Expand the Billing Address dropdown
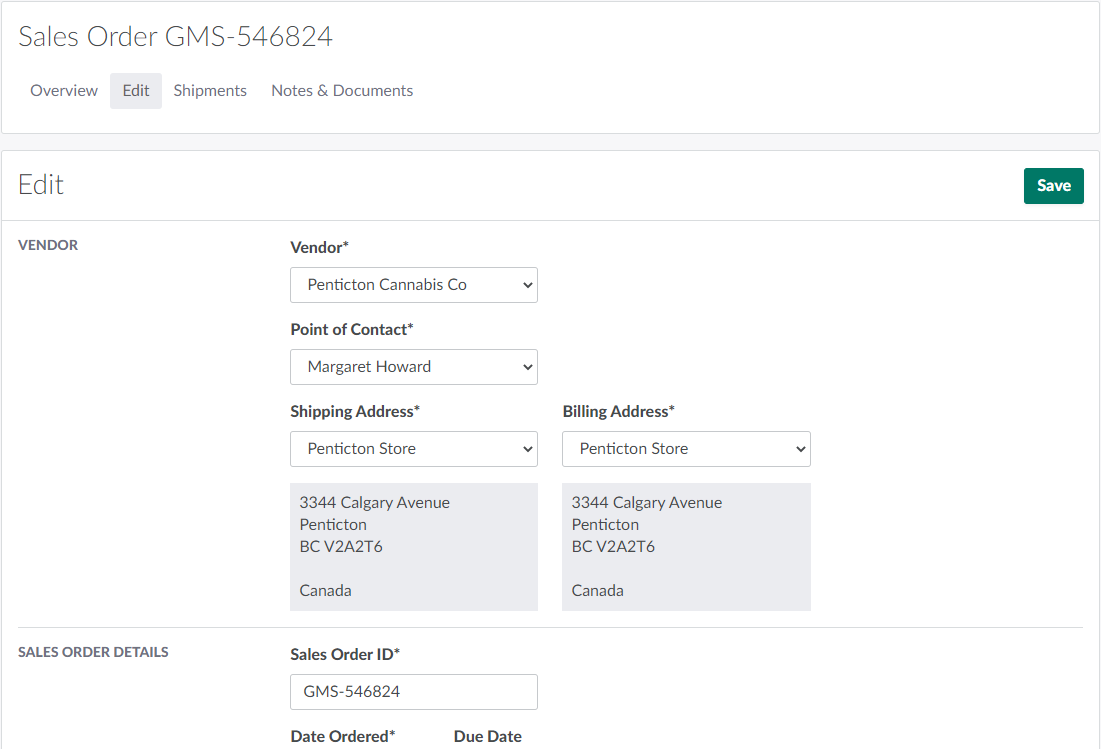 click(686, 449)
